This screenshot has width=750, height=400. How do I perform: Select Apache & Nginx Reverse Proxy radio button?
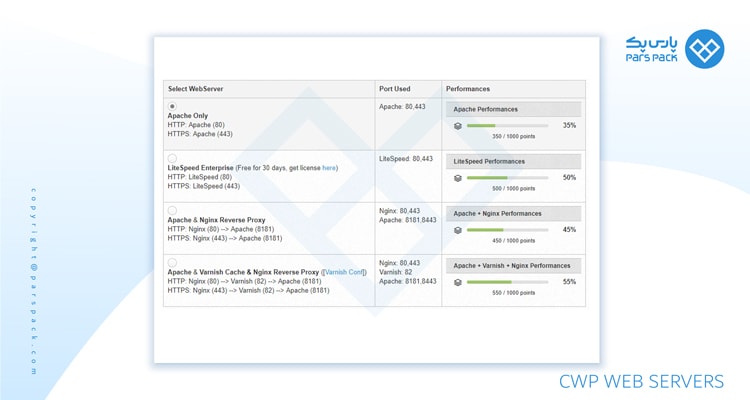tap(172, 211)
